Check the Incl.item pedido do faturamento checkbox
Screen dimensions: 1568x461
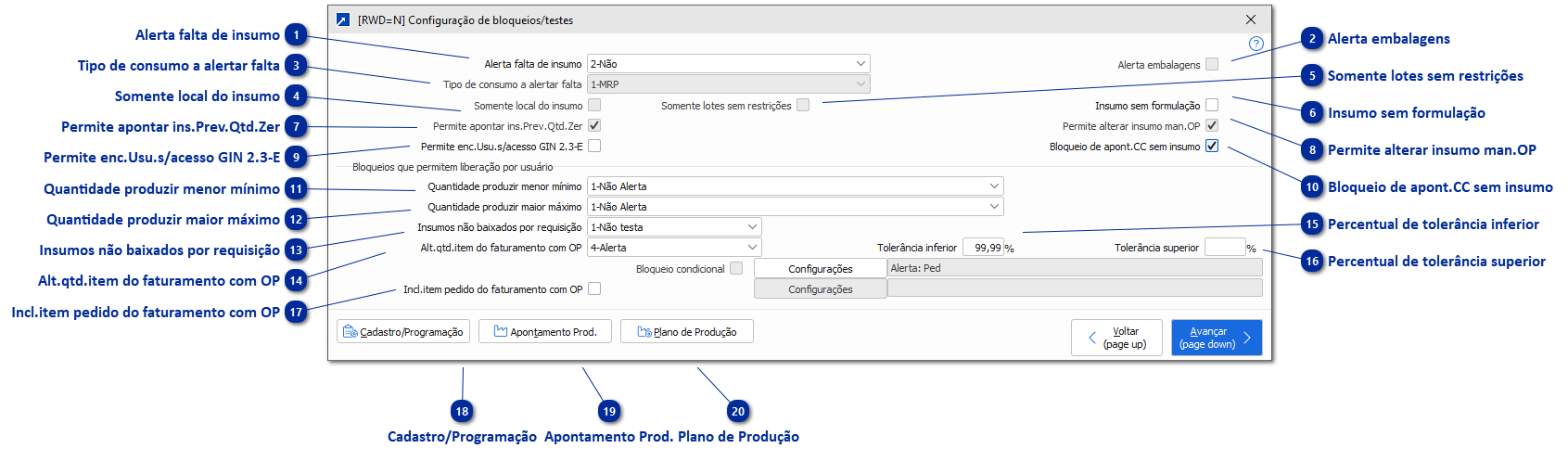[x=594, y=289]
